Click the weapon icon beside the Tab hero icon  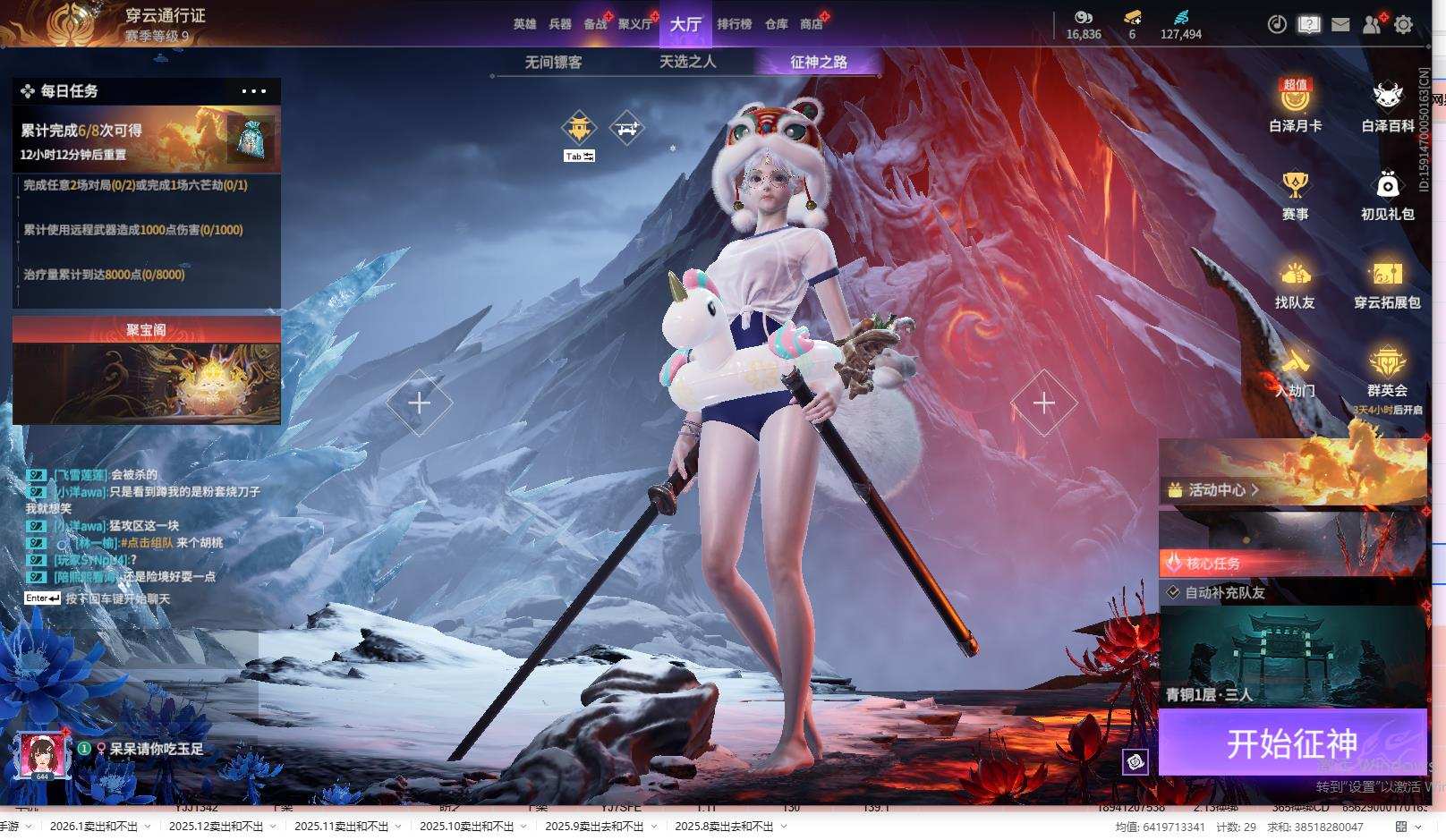626,128
